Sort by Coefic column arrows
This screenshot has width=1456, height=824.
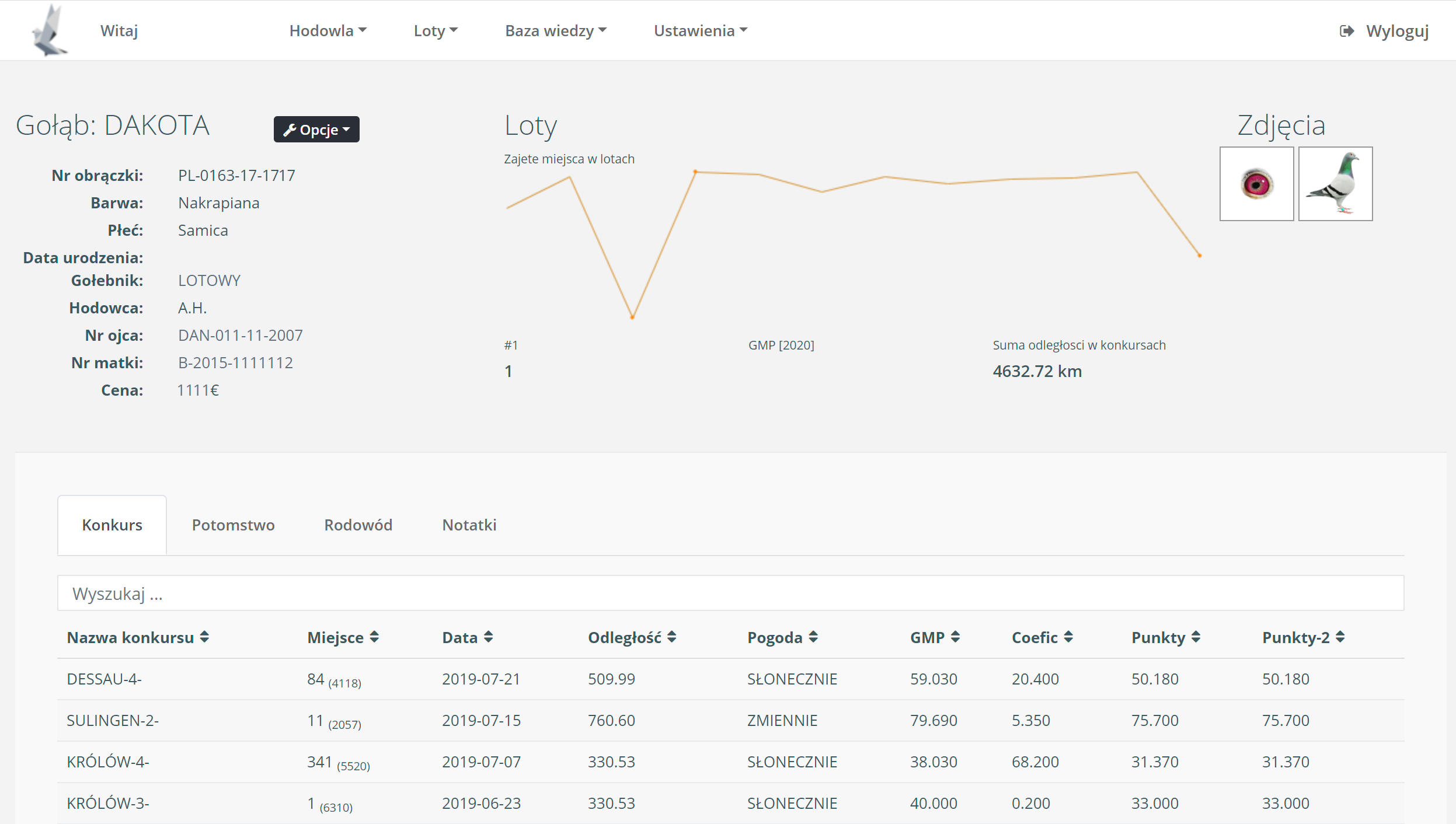pyautogui.click(x=1068, y=637)
